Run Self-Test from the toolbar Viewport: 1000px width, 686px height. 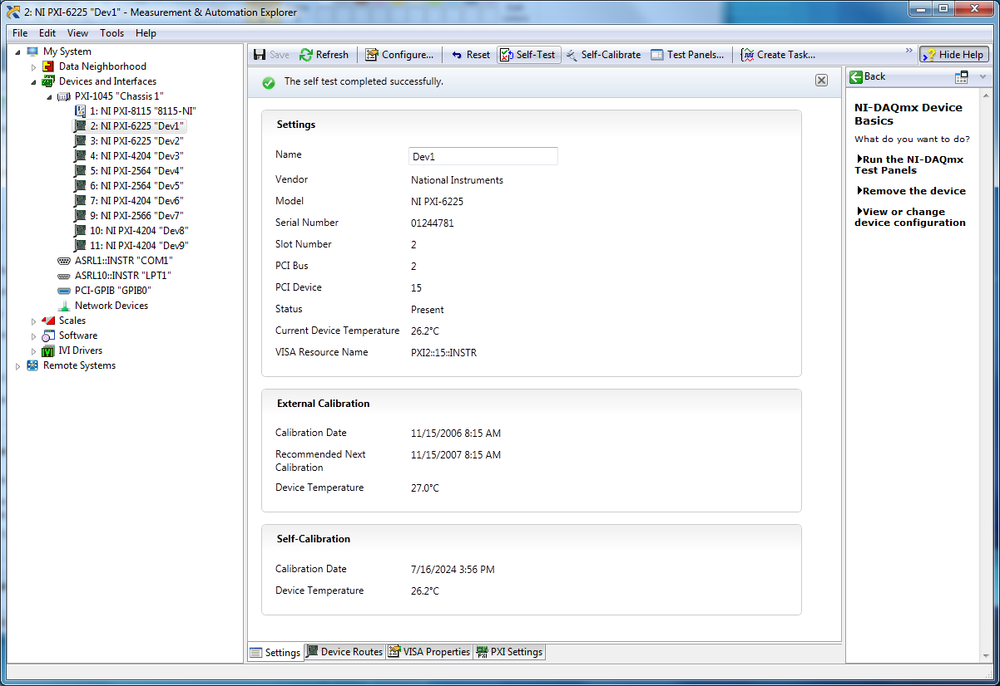point(528,55)
